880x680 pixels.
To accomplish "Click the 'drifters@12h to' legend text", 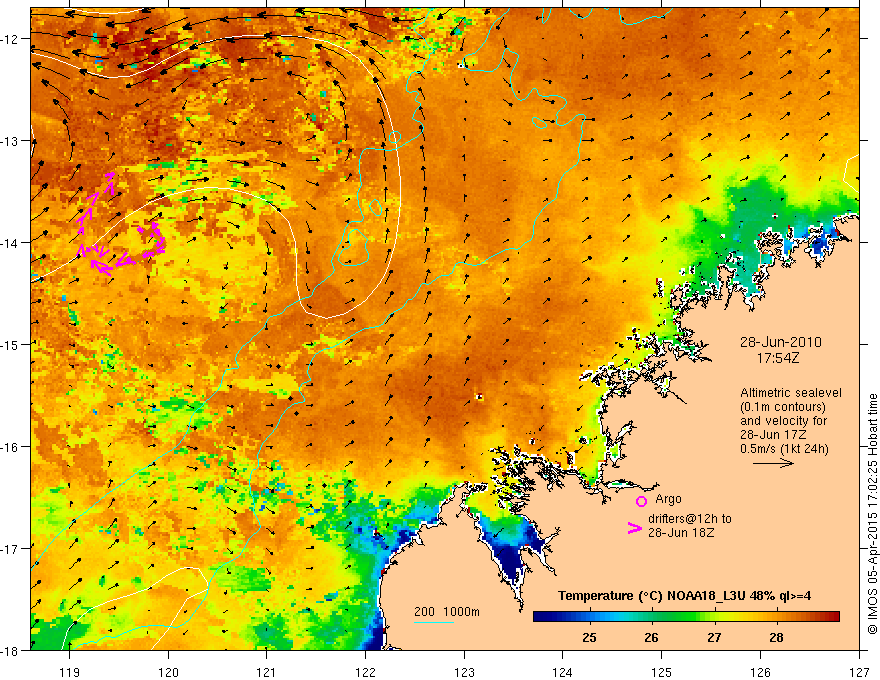I will click(x=690, y=519).
